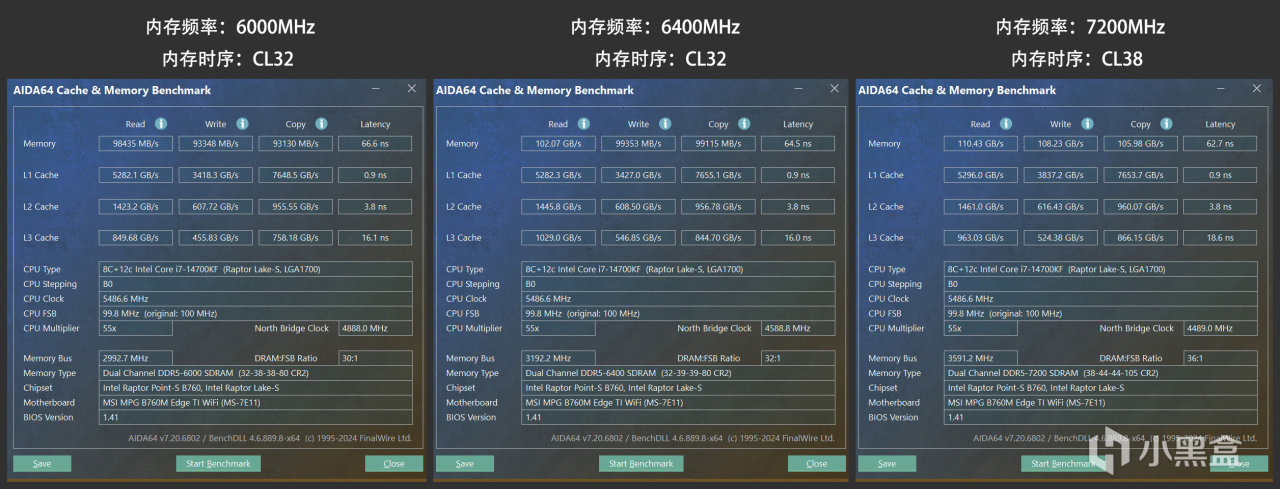Save results in the DDR5-6400 window
This screenshot has width=1280, height=489.
[x=465, y=464]
